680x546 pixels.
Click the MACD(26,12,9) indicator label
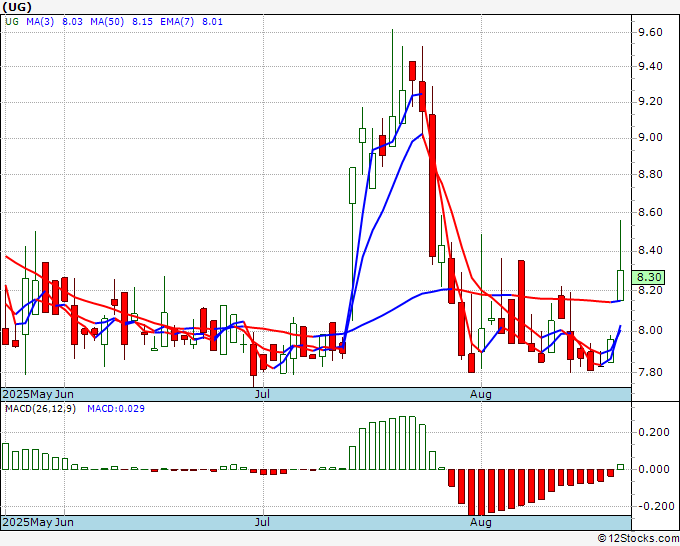(x=40, y=409)
